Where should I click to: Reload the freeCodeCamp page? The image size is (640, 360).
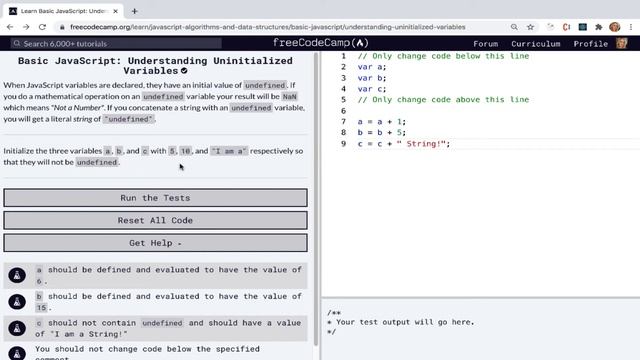[42, 27]
